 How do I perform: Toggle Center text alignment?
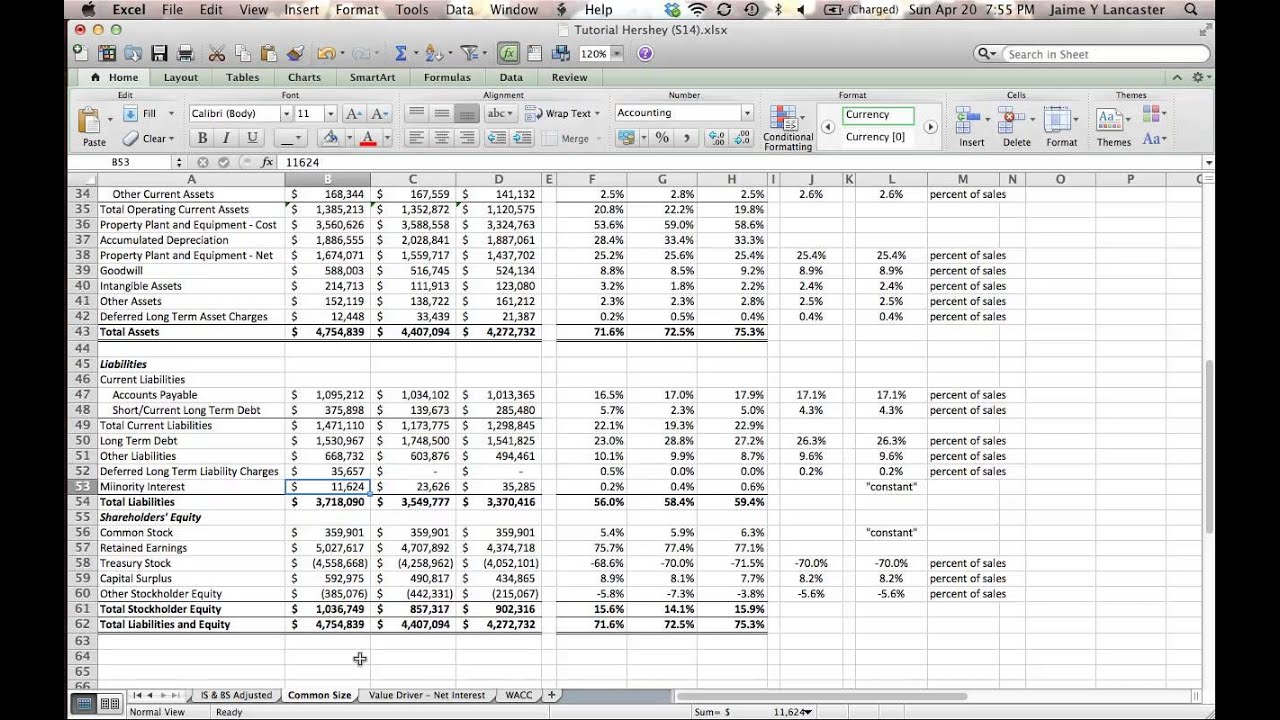(442, 138)
